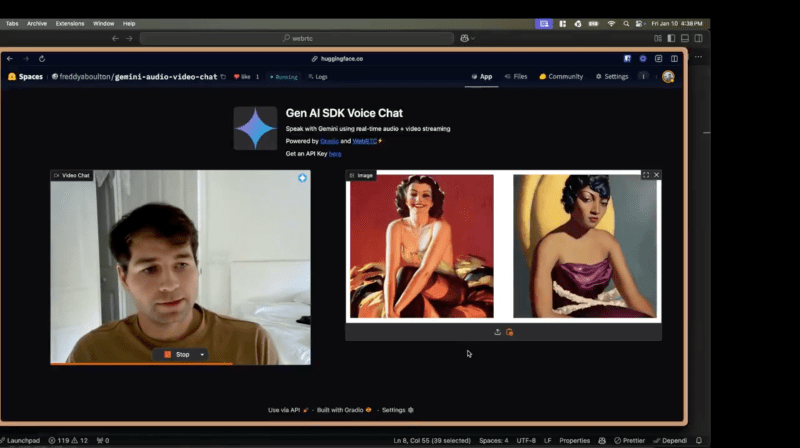Open the API key 'here' link
800x448 pixels.
click(335, 154)
